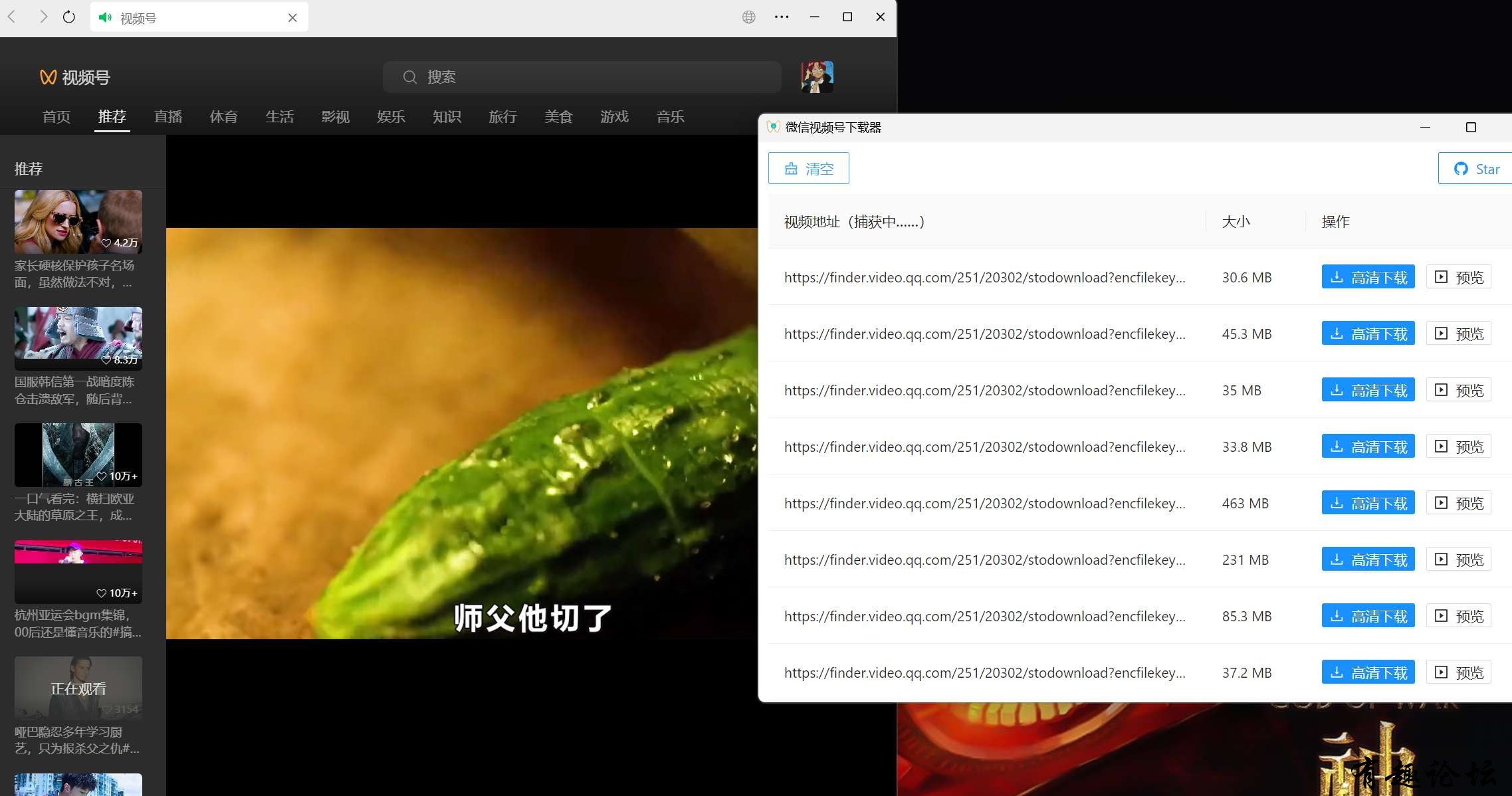Click in the 搜索 search field
The width and height of the screenshot is (1512, 796).
click(582, 77)
